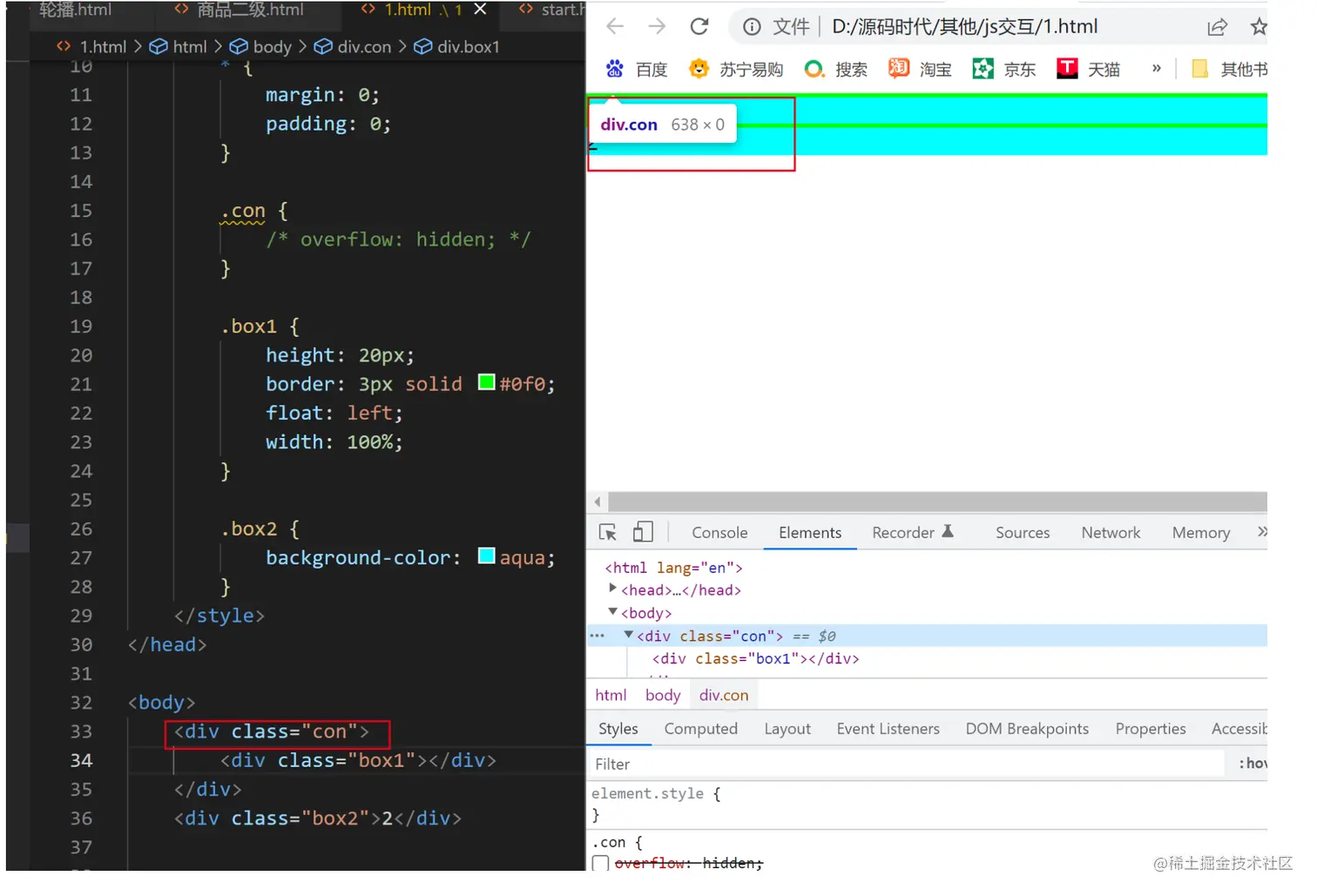Screen dimensions: 1317x896
Task: Activate DevTools inspect element picker
Action: 608,532
